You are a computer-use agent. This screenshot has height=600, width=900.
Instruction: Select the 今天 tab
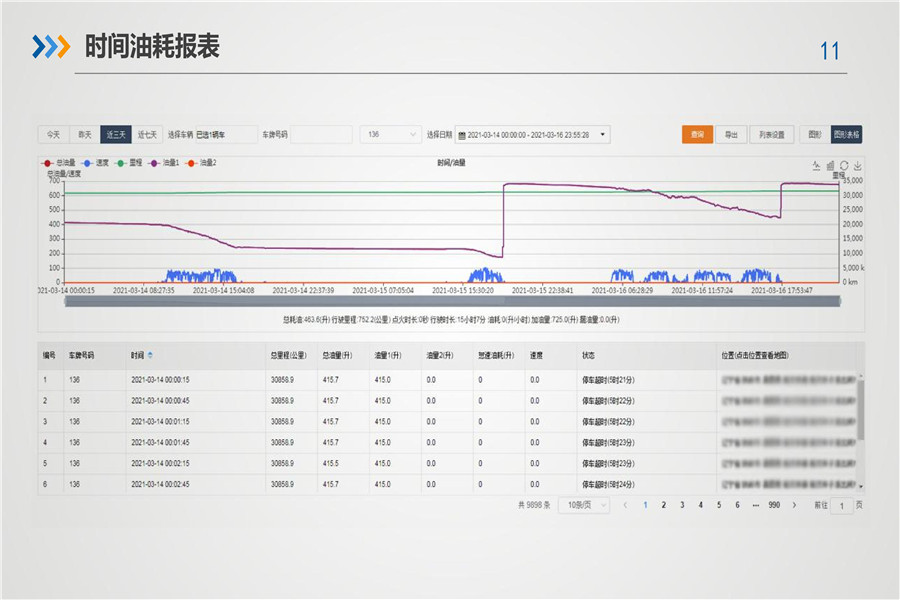click(x=54, y=134)
